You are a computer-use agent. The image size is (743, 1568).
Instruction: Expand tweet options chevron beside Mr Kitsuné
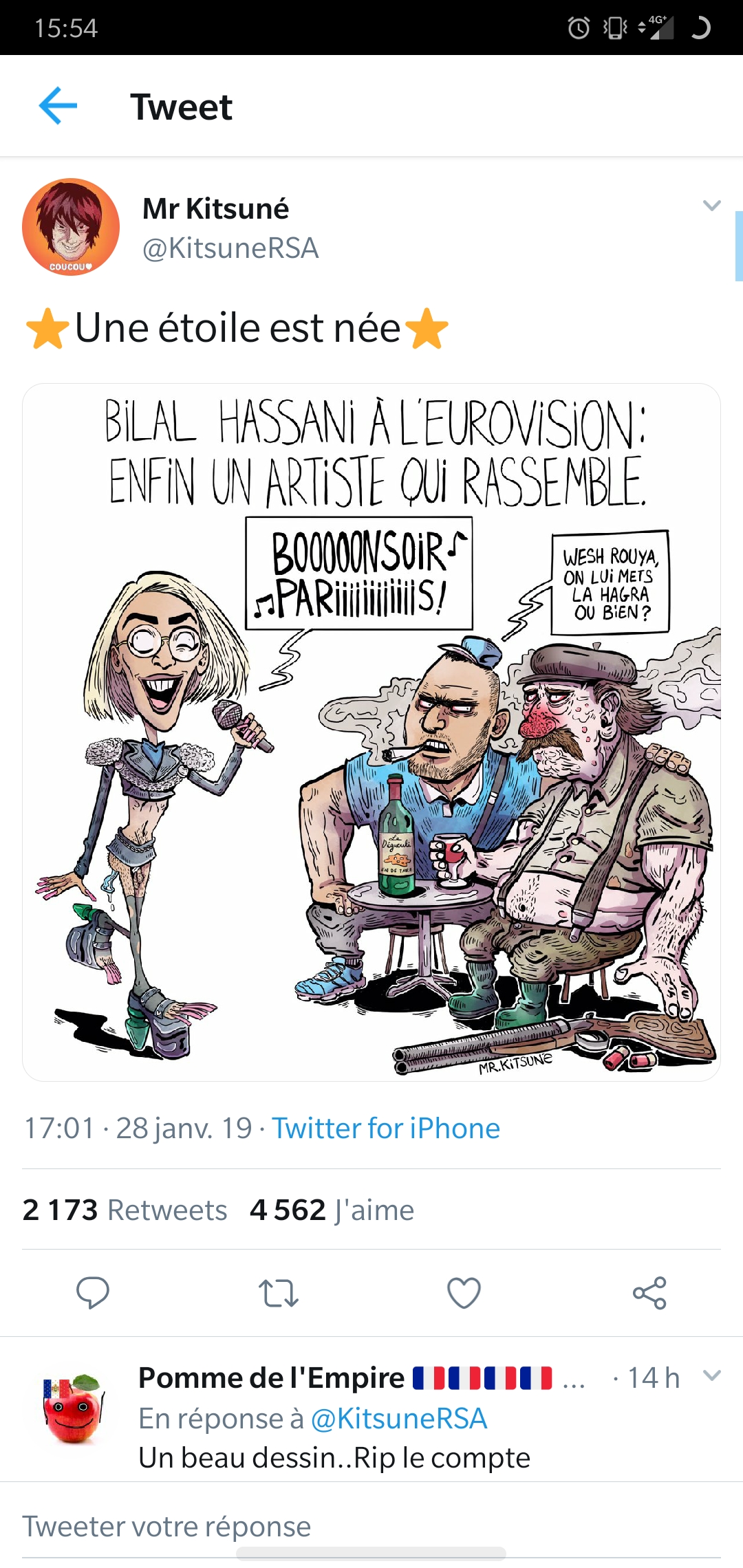712,205
